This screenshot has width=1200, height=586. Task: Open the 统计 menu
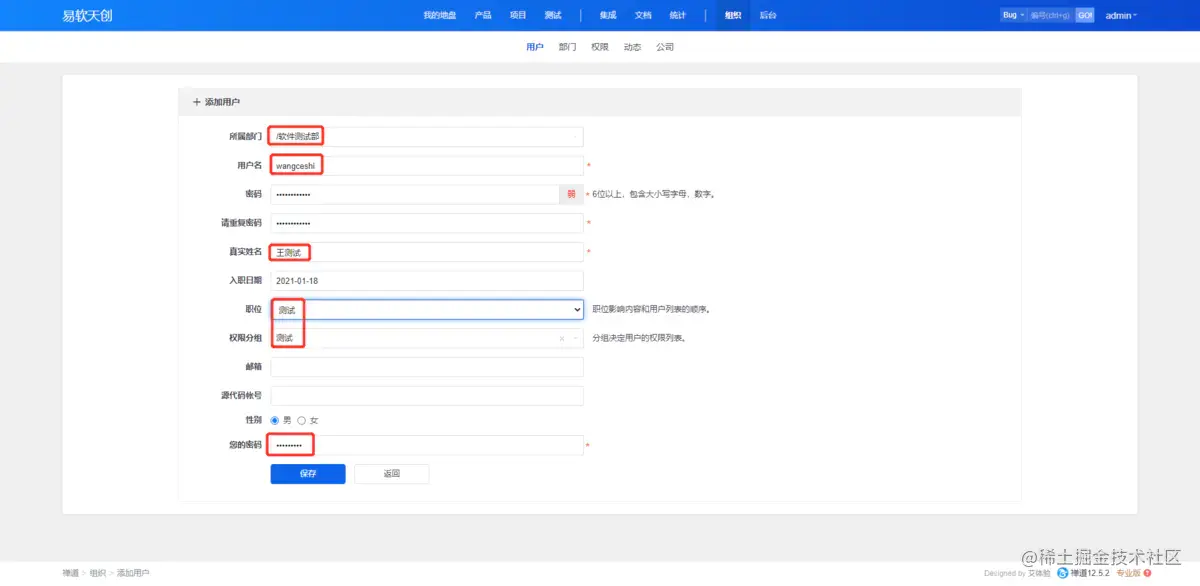click(x=678, y=15)
